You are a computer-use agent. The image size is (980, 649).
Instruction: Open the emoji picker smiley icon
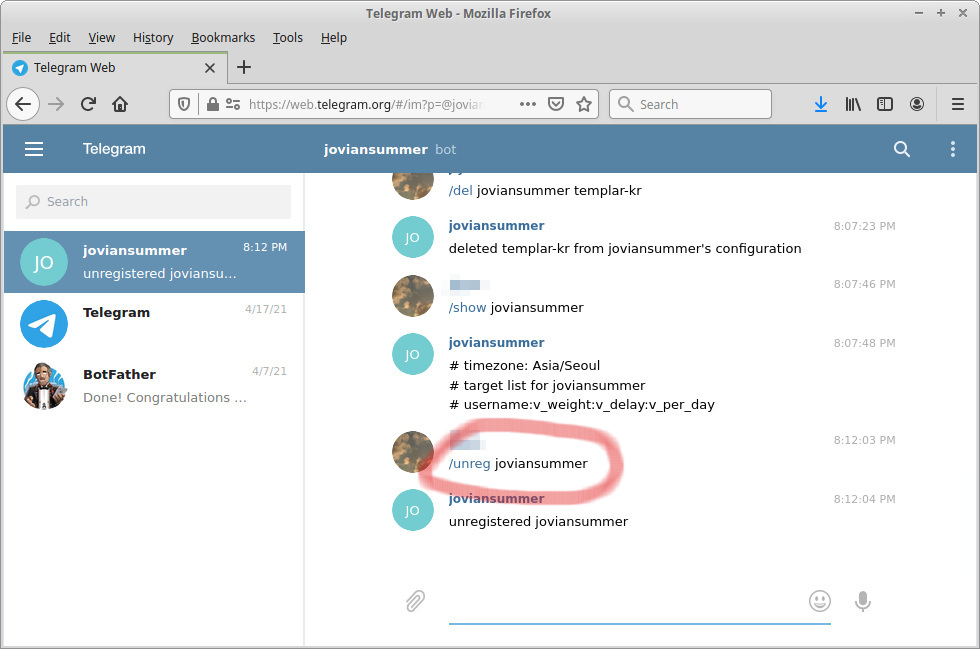pos(819,601)
